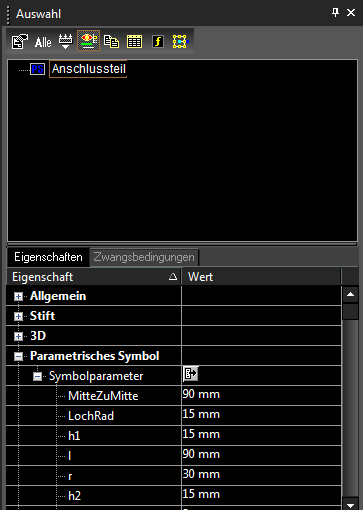Sort by the Eigenschaft column header
The image size is (363, 510).
94,277
